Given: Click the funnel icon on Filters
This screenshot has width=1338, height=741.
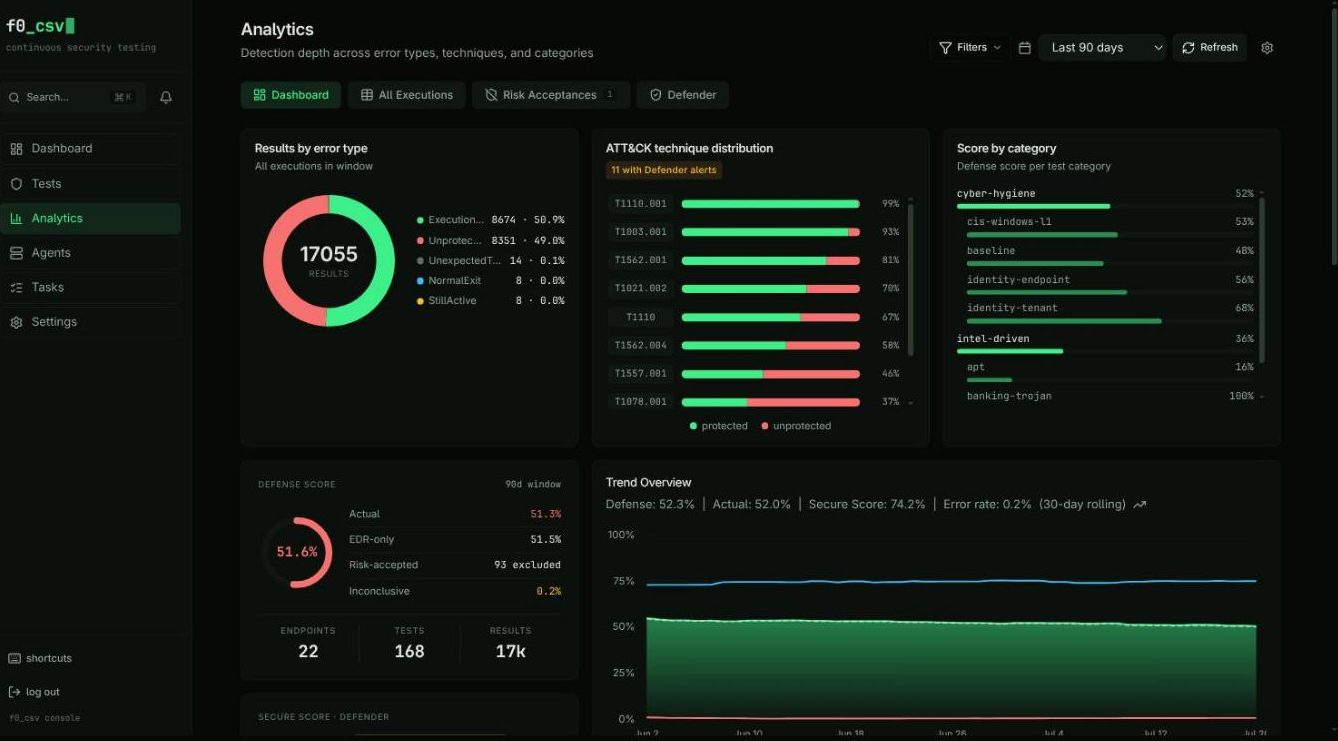Looking at the screenshot, I should click(945, 48).
